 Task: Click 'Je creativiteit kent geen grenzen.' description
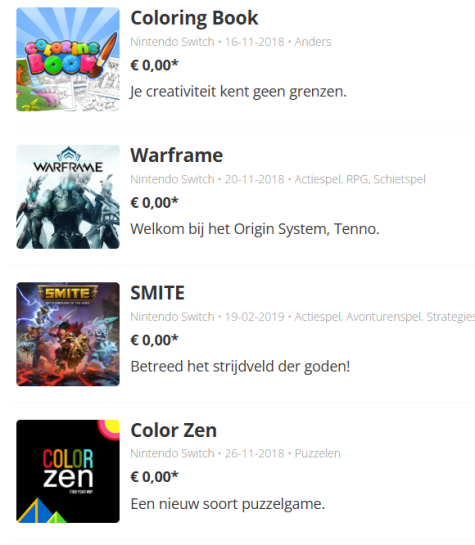click(x=238, y=92)
